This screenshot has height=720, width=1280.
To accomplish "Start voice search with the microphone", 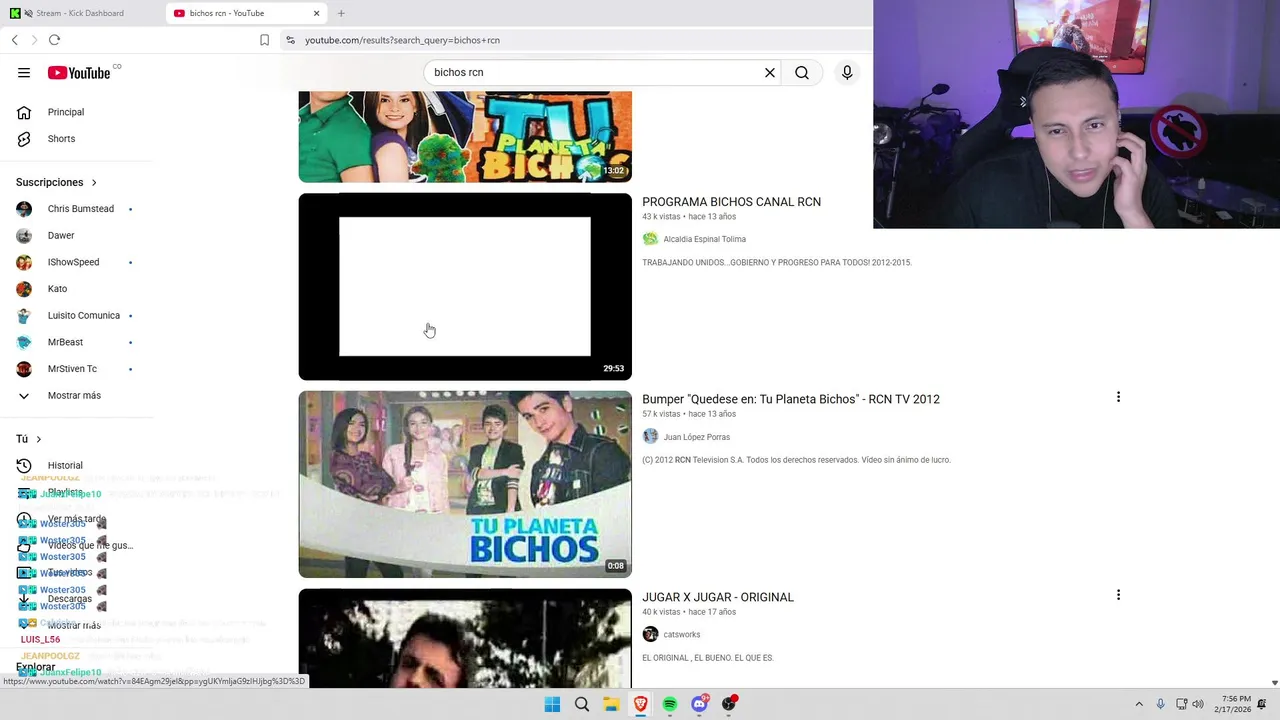I will point(847,72).
